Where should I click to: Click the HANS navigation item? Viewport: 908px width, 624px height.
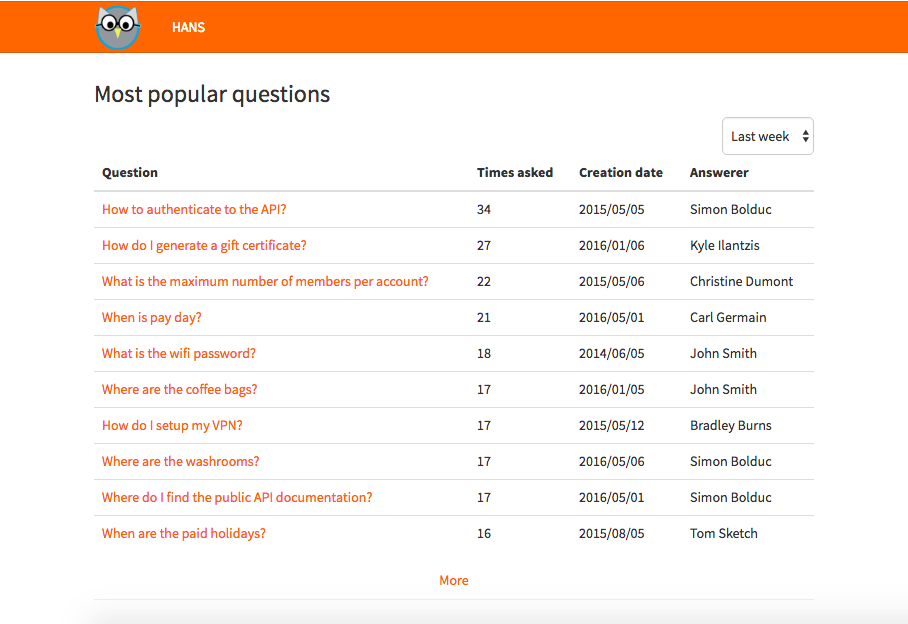188,27
